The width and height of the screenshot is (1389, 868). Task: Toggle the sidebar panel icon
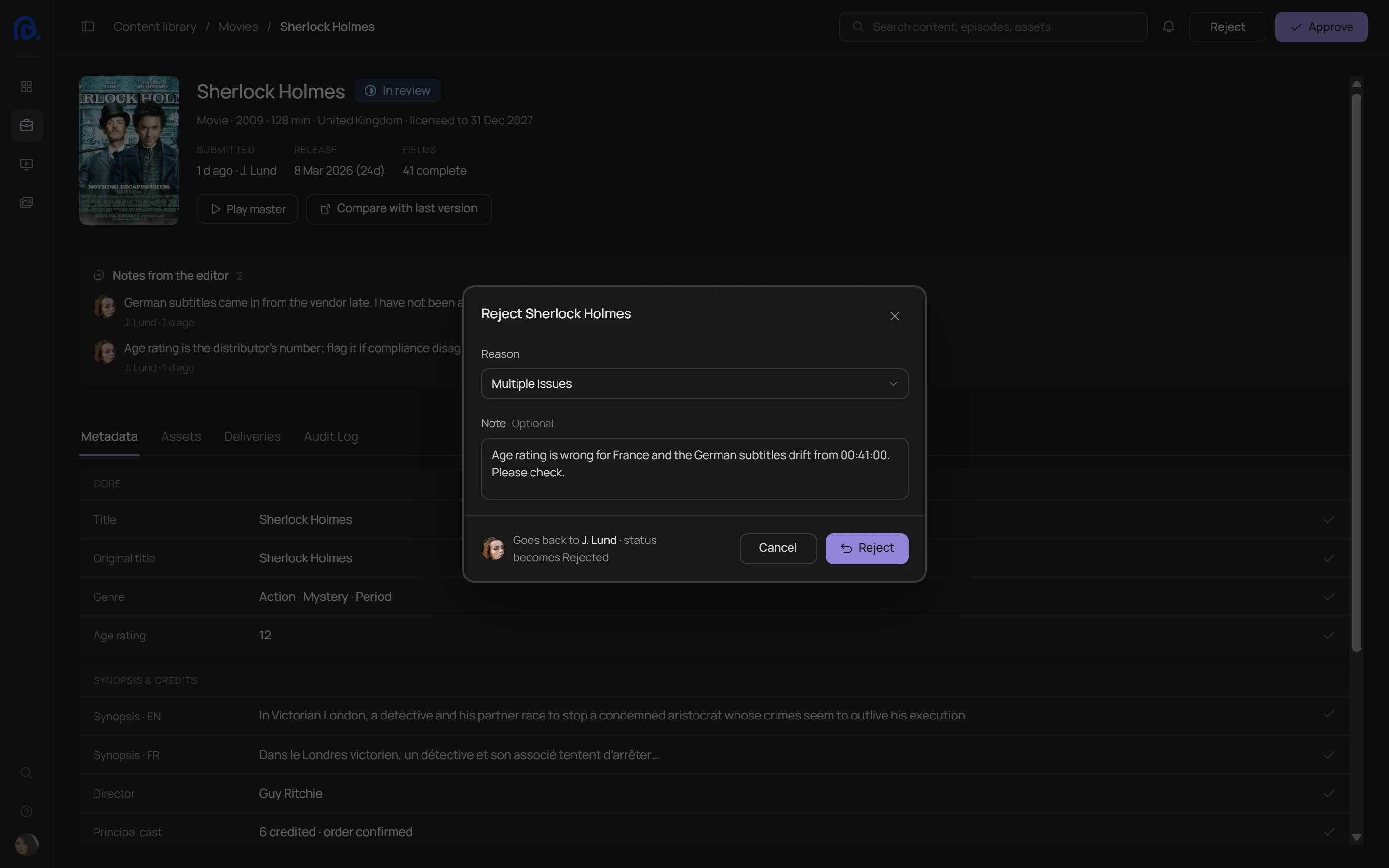tap(88, 27)
